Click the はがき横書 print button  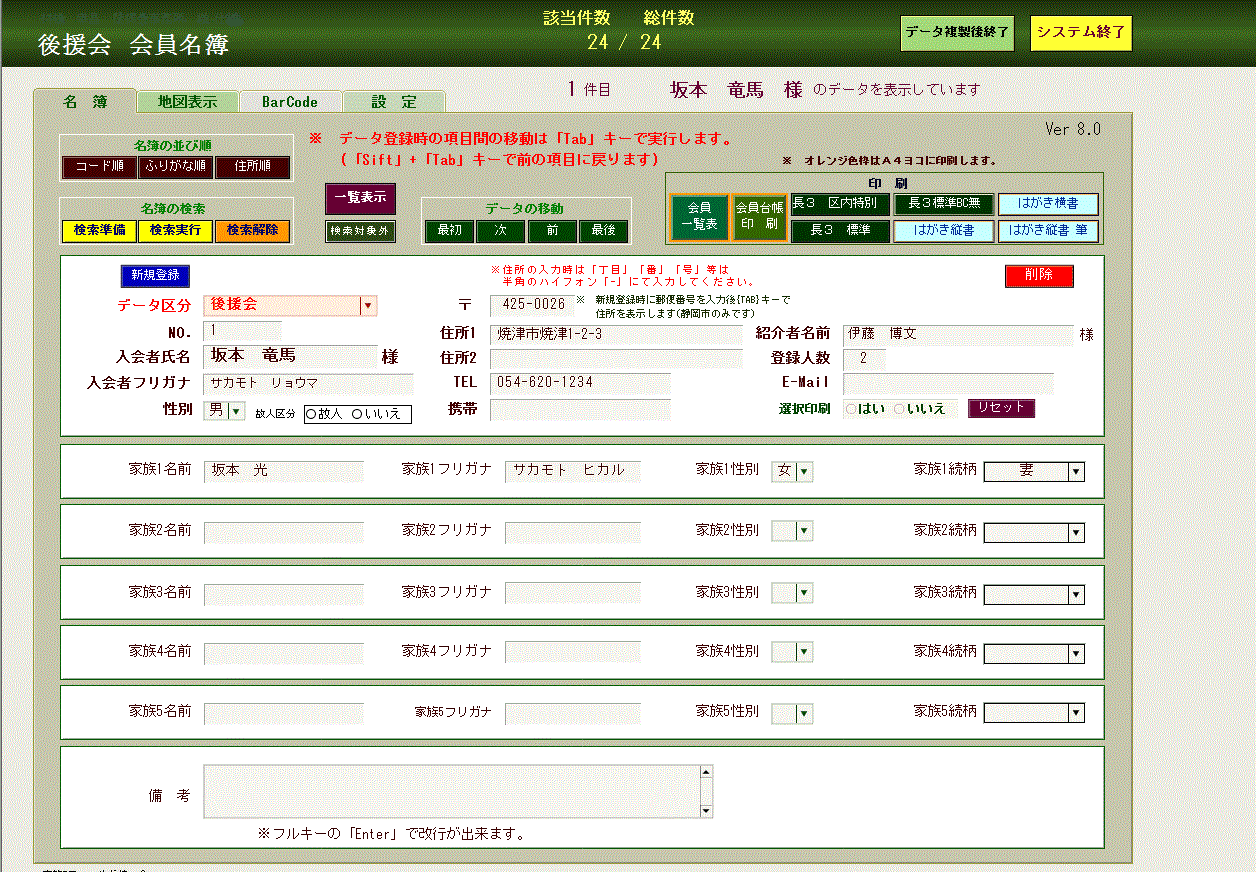coord(1047,204)
